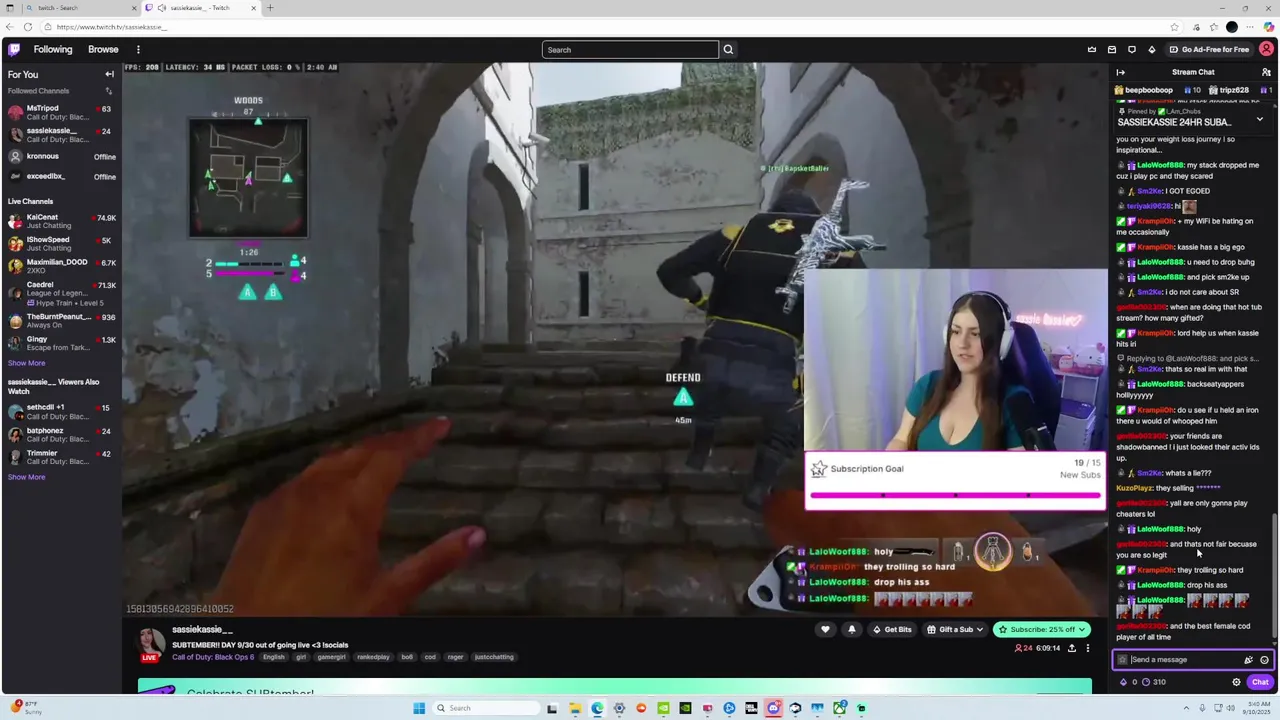Screen dimensions: 1280x720
Task: Follow the channel with the heart icon
Action: pyautogui.click(x=825, y=629)
